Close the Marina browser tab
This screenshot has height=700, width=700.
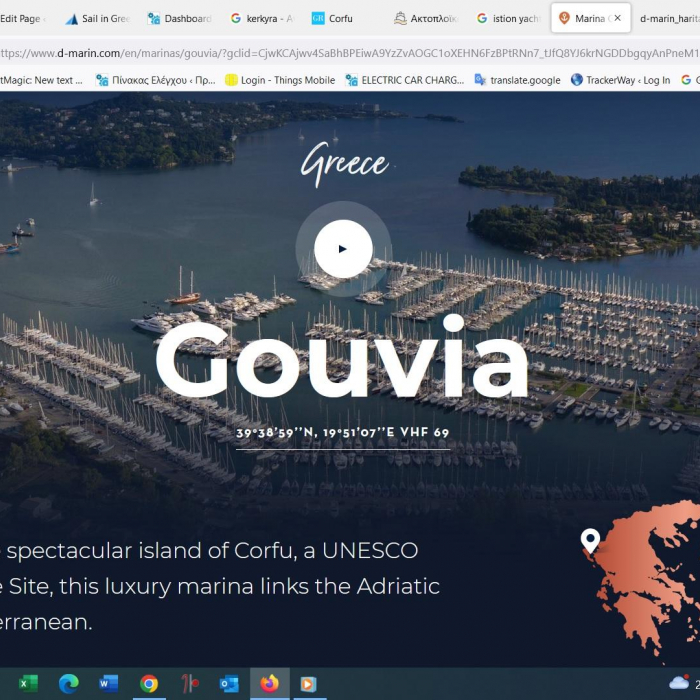click(x=617, y=18)
